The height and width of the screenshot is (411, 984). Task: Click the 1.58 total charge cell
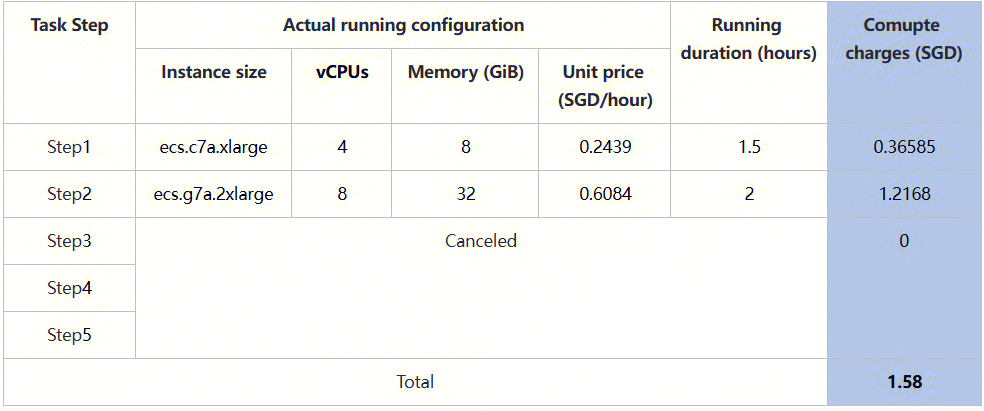(x=904, y=382)
